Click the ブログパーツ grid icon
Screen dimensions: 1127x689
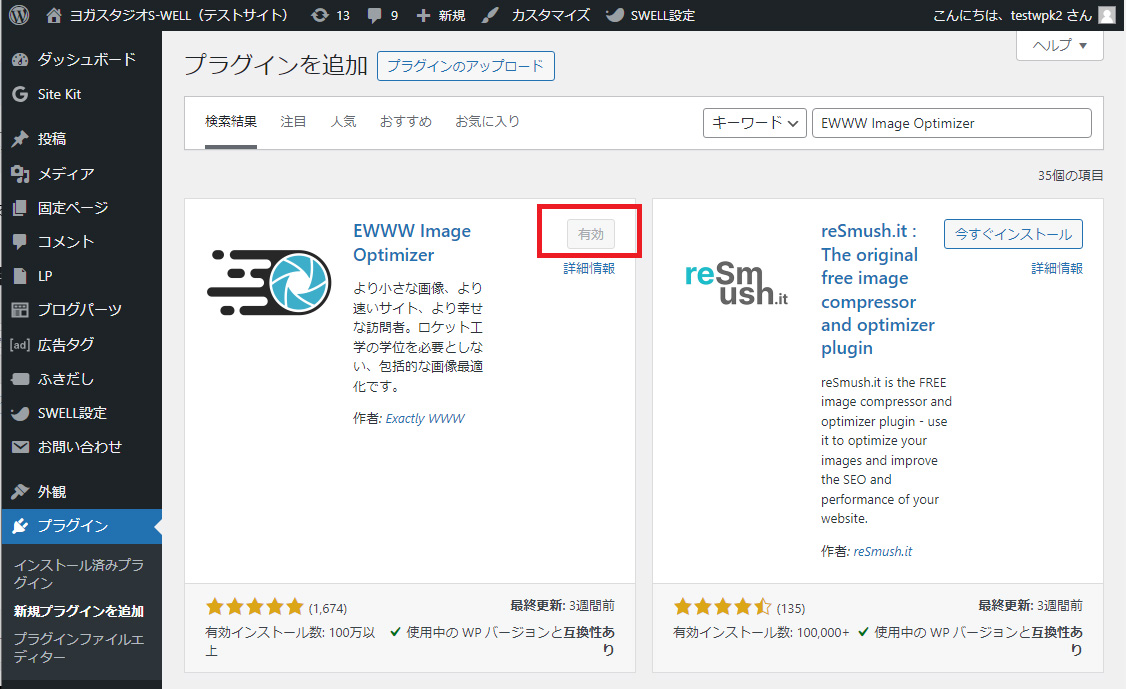tap(20, 310)
